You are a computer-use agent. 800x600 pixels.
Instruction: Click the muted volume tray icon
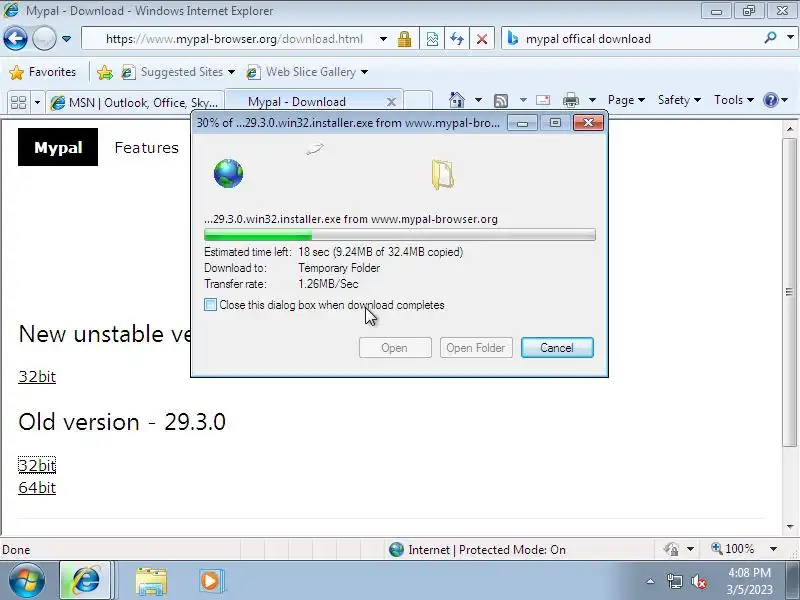[x=698, y=581]
